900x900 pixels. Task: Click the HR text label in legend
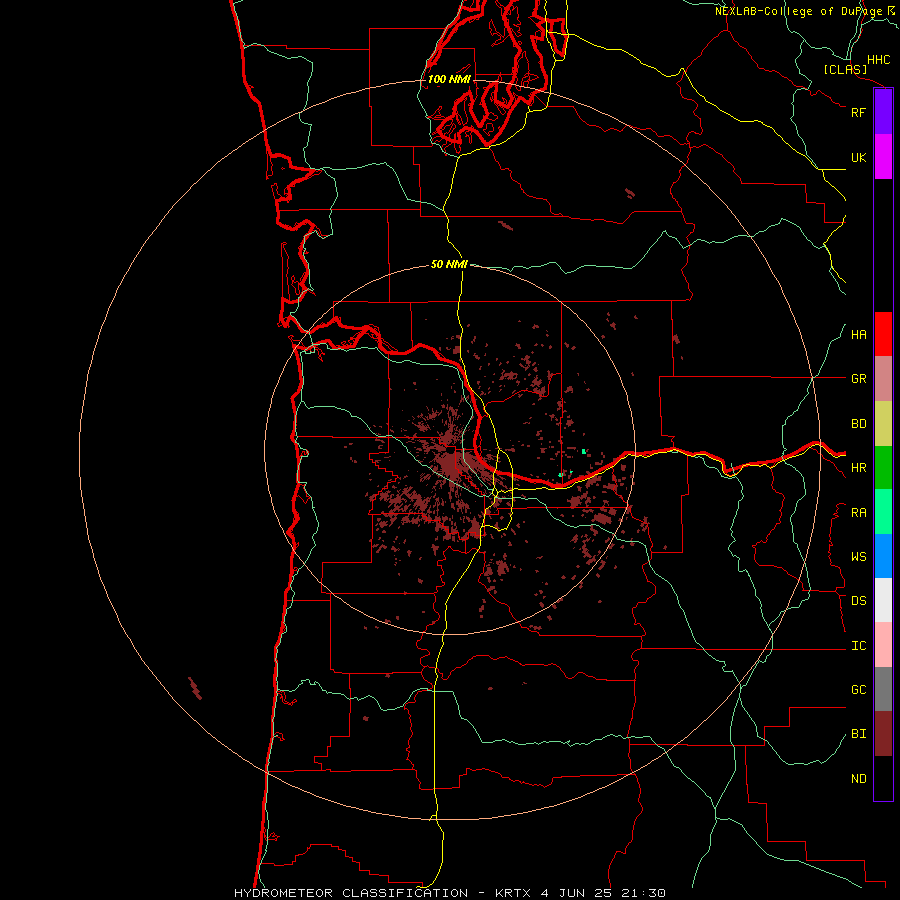[x=858, y=468]
